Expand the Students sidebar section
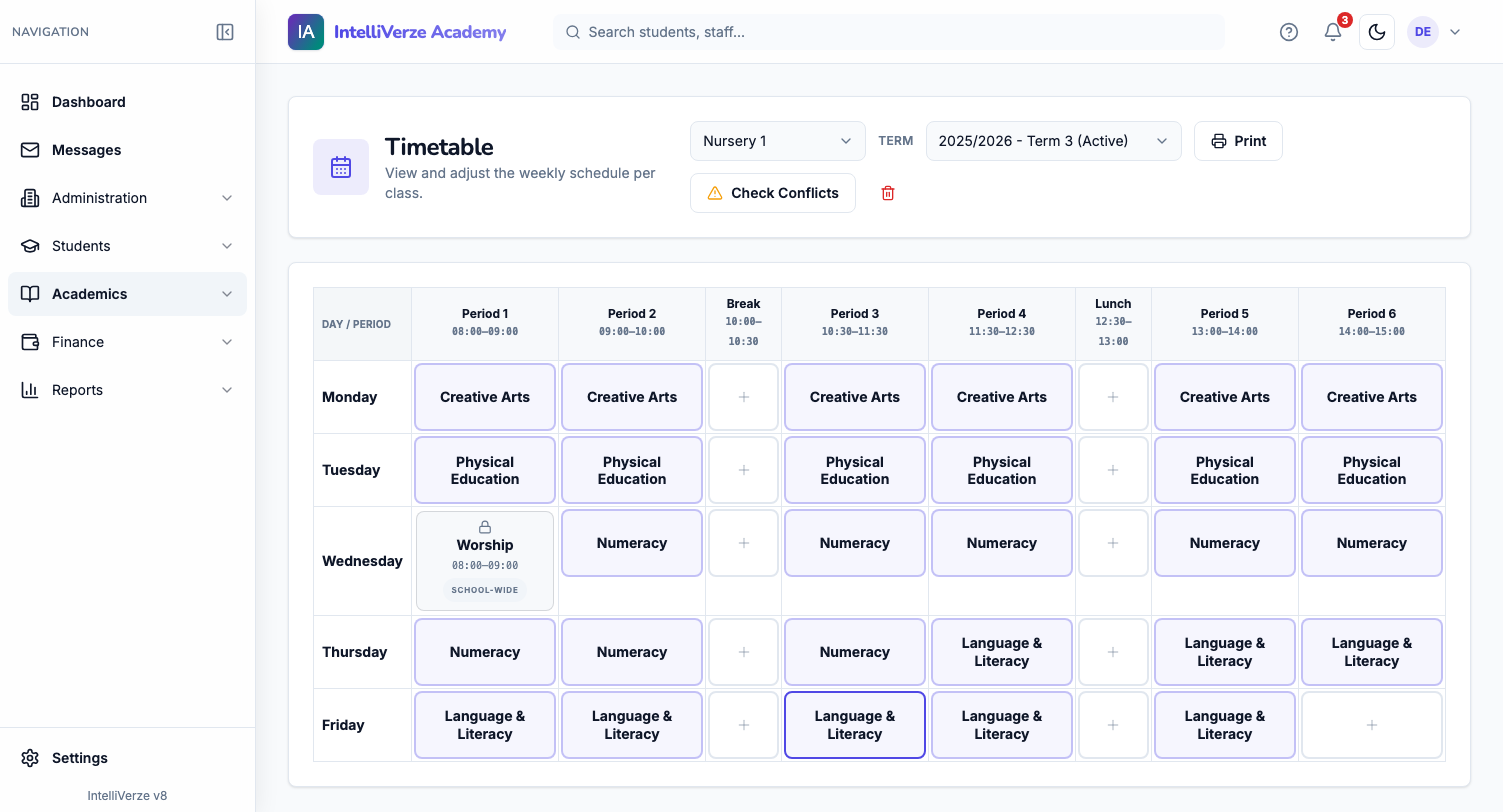 (127, 246)
